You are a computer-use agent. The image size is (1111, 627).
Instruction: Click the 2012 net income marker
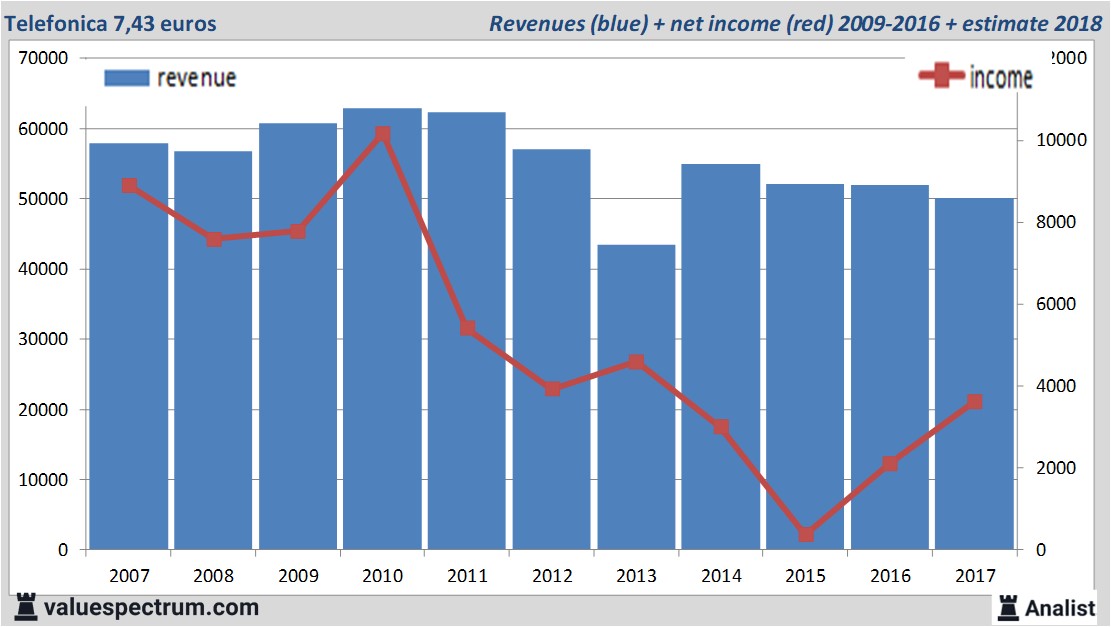552,389
